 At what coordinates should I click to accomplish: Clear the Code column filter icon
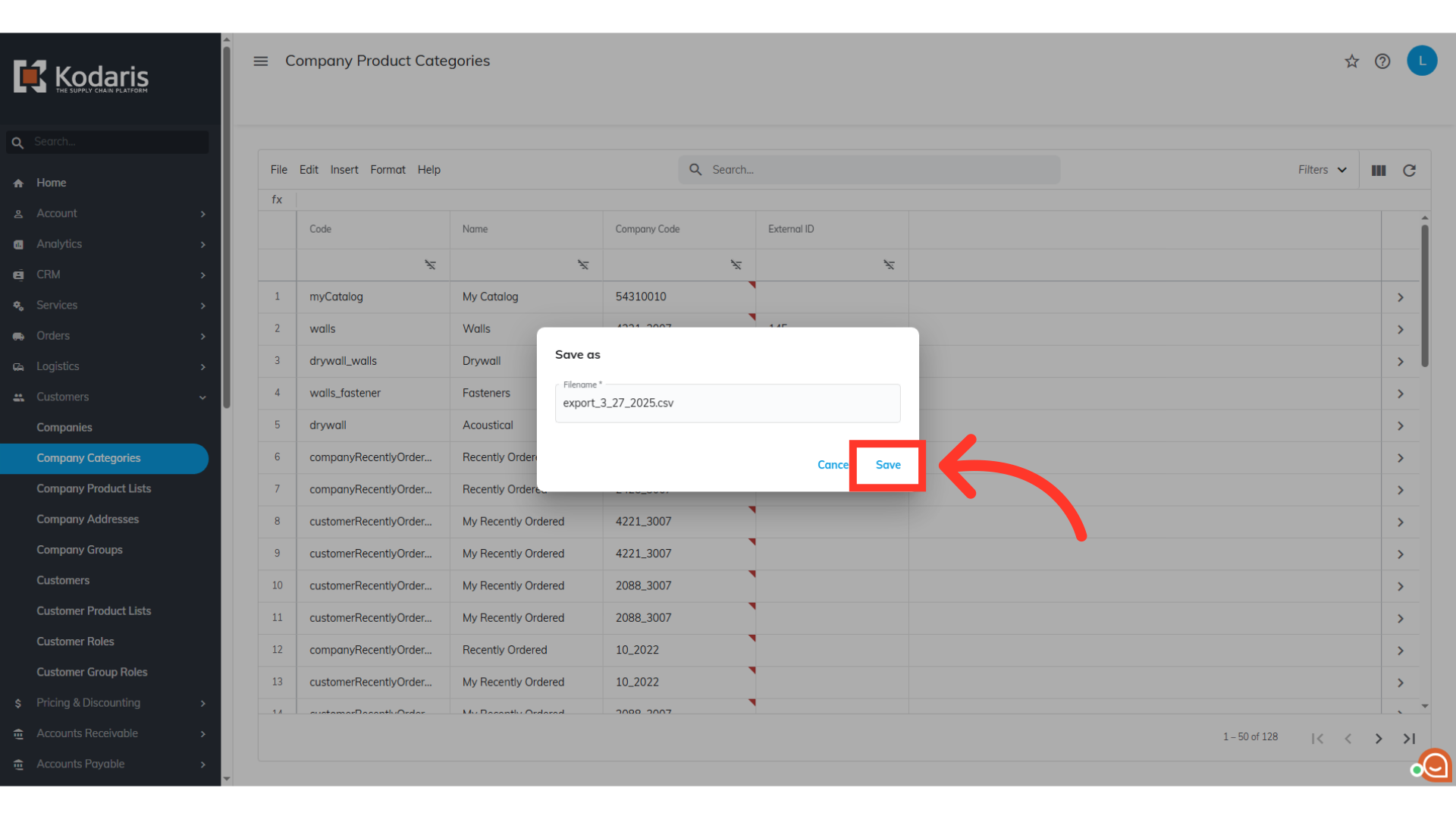pos(430,265)
